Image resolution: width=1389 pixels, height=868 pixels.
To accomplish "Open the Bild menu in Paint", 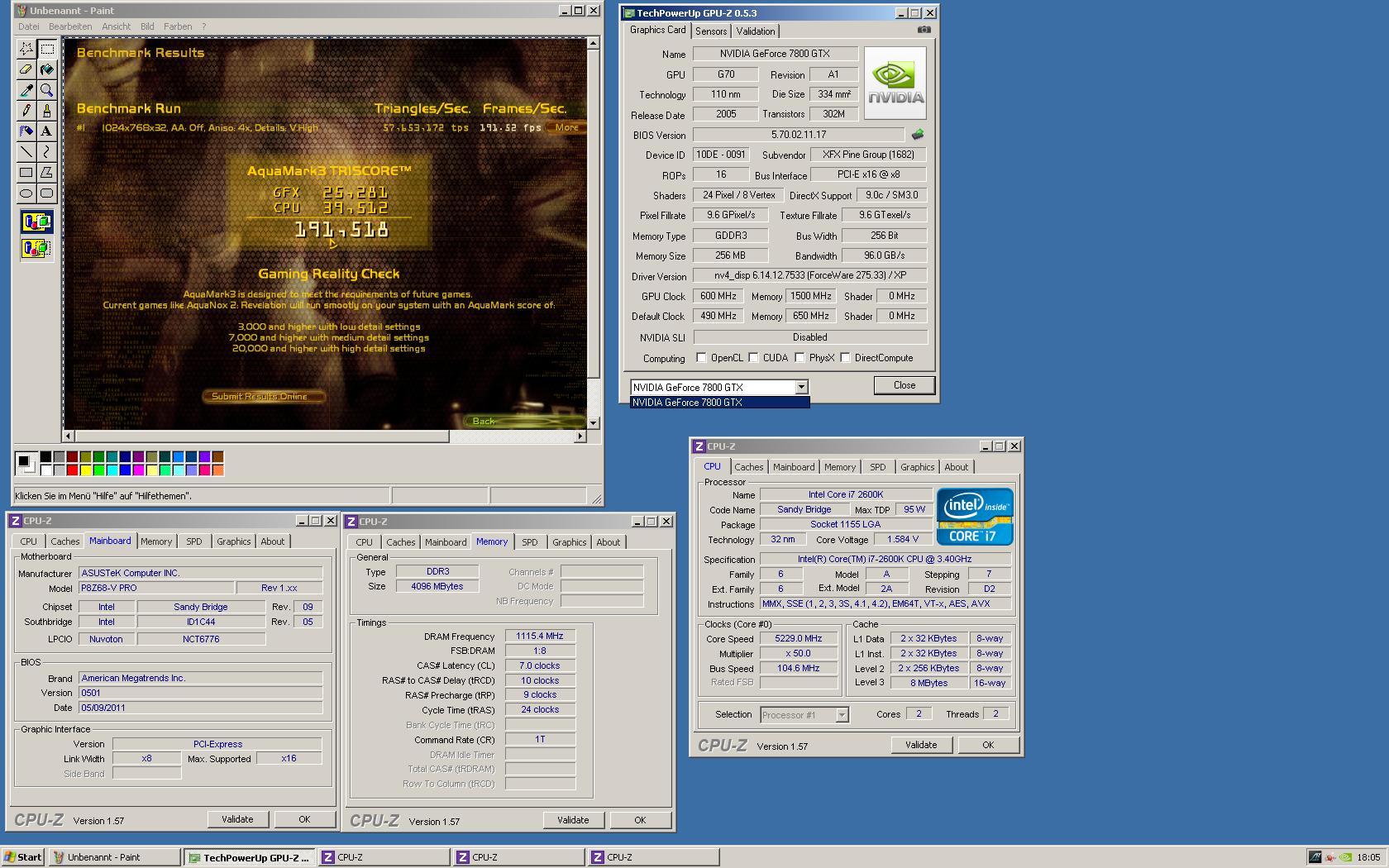I will pos(147,26).
